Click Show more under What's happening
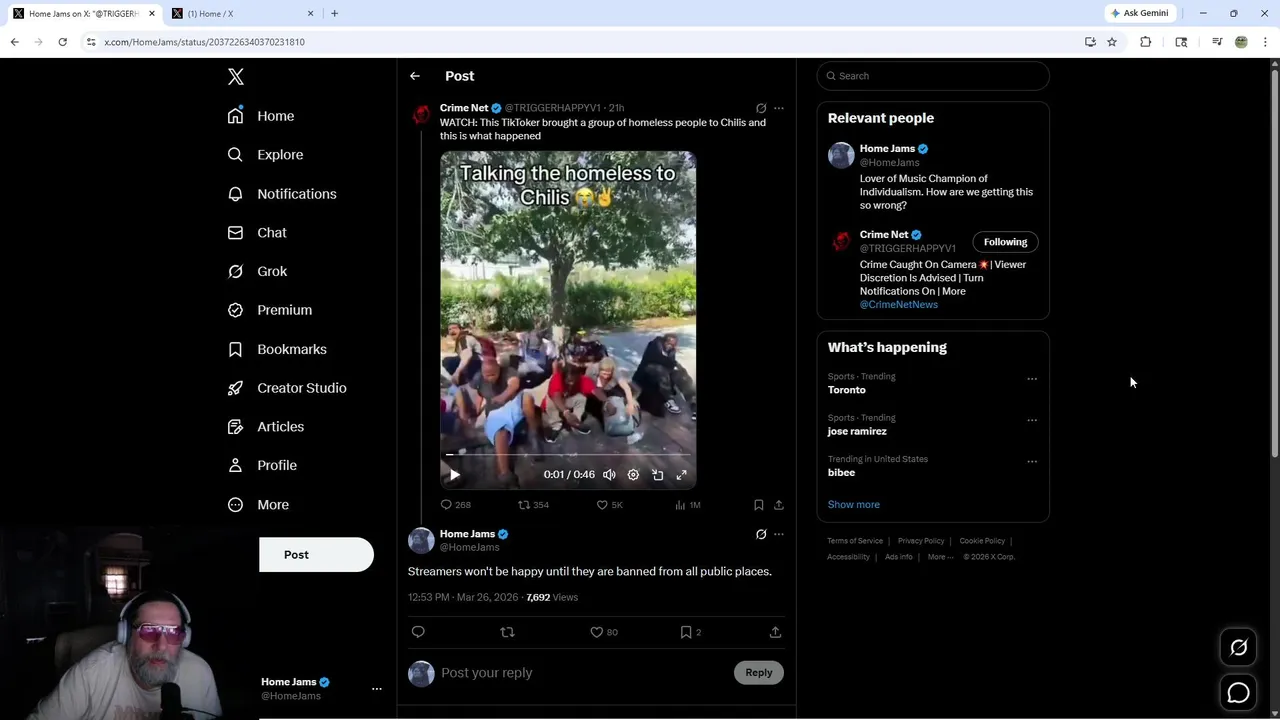 854,505
